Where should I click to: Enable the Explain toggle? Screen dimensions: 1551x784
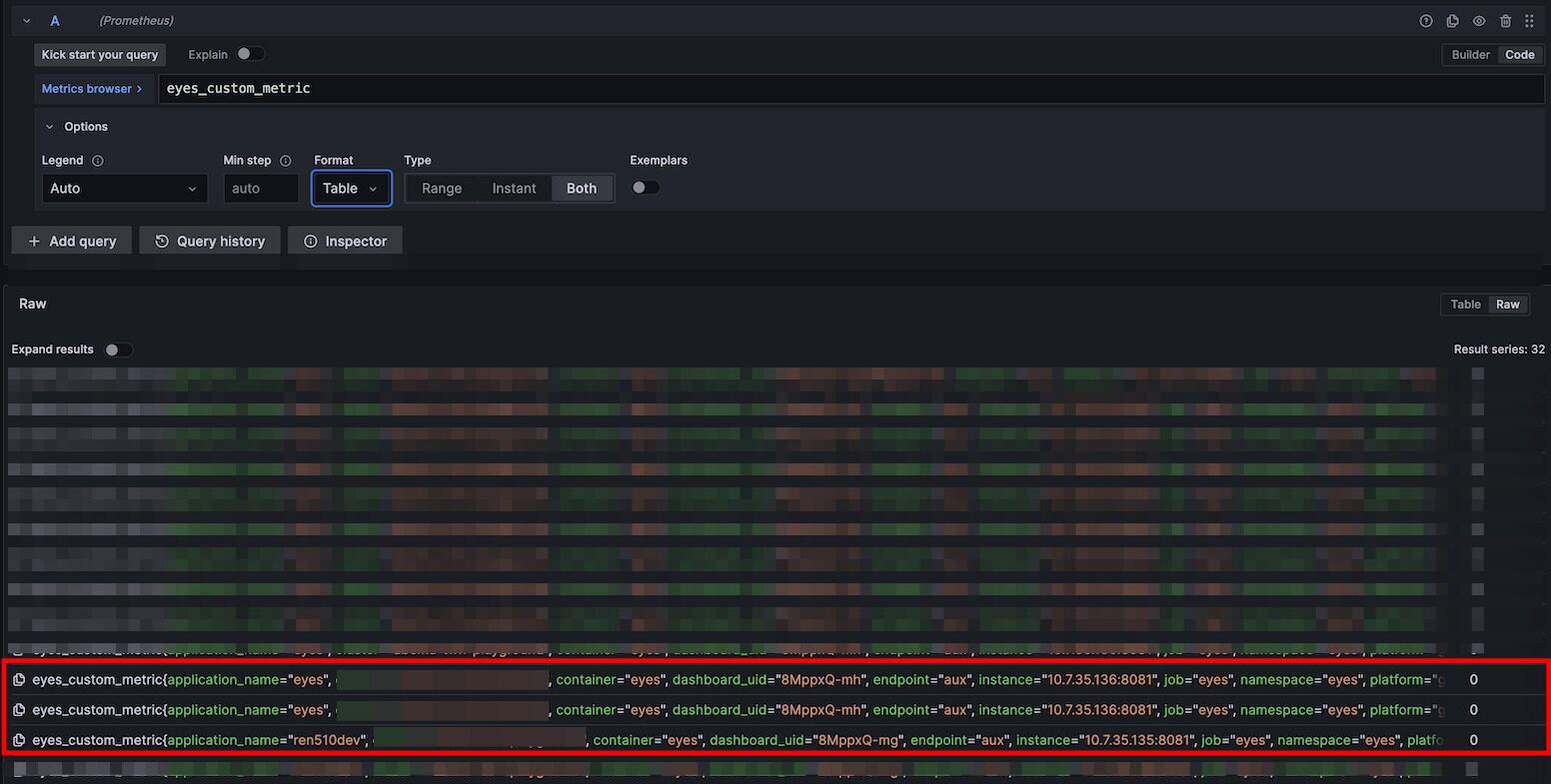(250, 54)
